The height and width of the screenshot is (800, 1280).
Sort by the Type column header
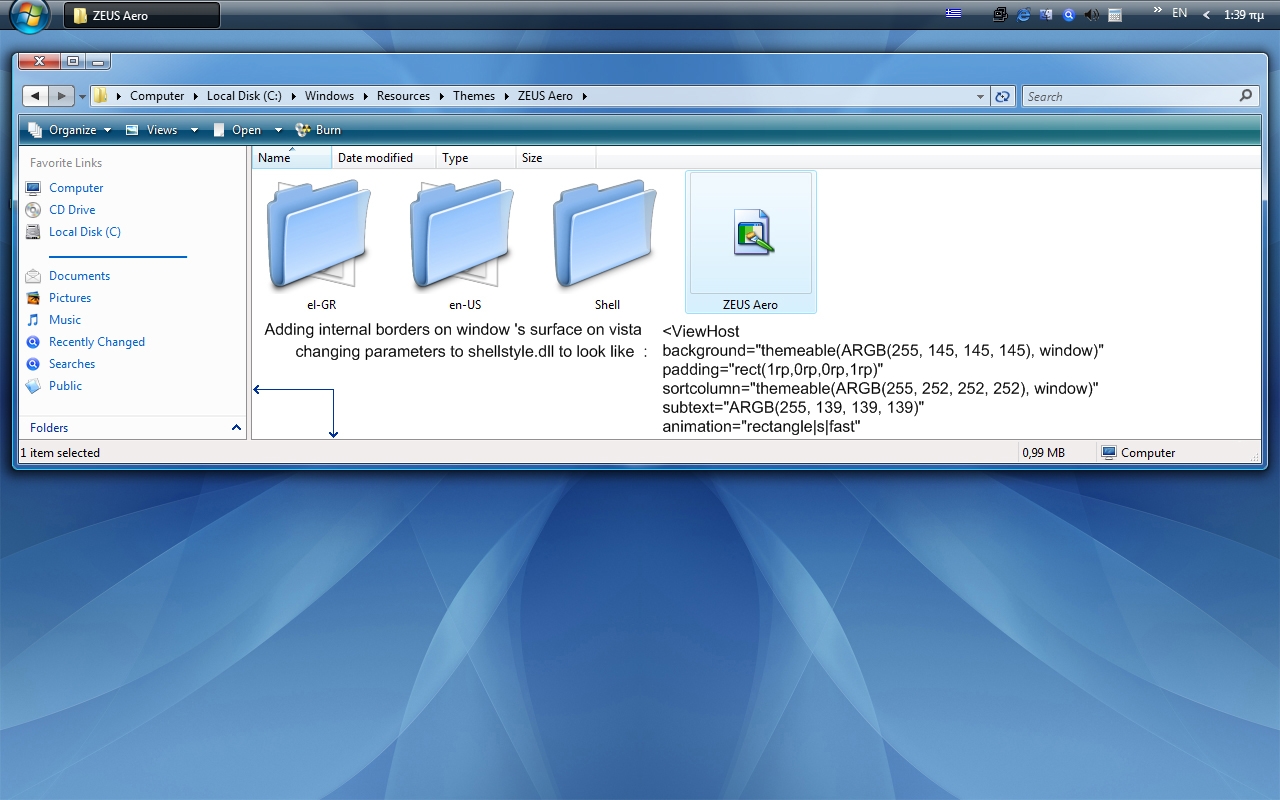click(x=477, y=158)
